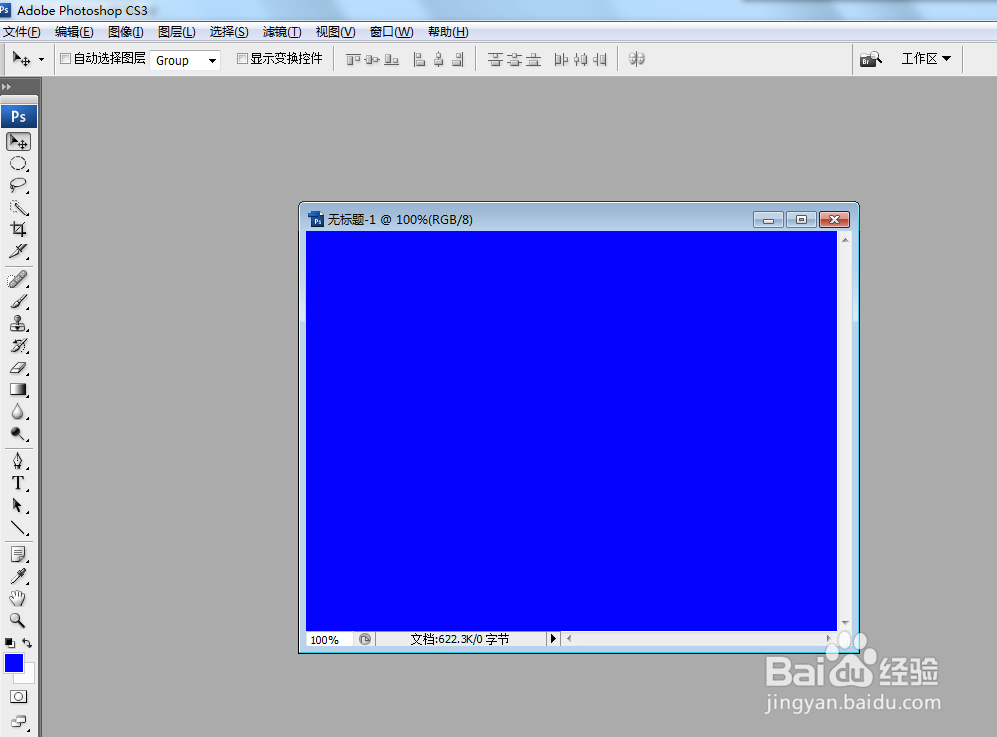Click the Auto-Align Layers icon
This screenshot has width=997, height=737.
point(636,59)
